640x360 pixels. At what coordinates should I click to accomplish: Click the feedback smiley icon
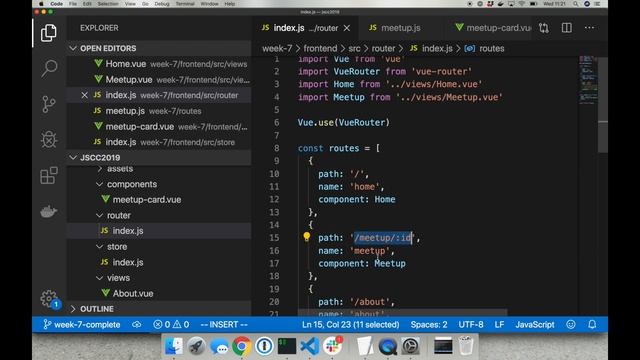click(x=571, y=324)
